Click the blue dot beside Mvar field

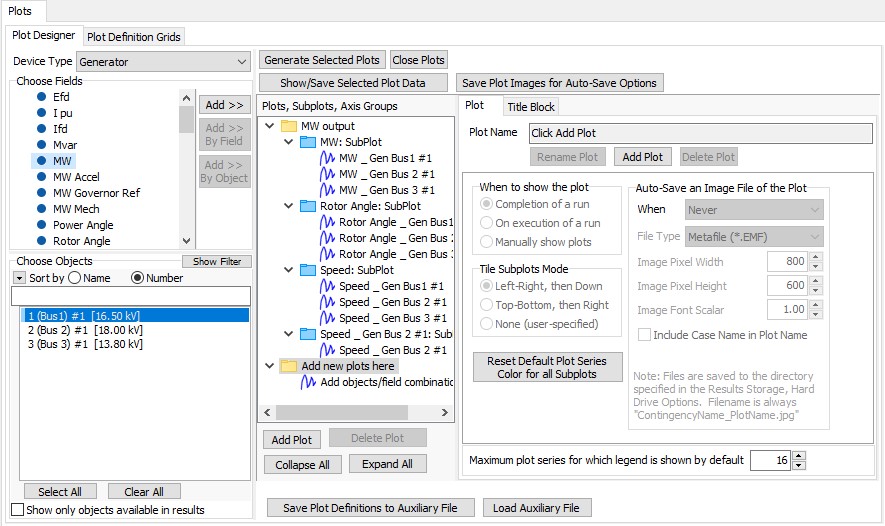[42, 145]
